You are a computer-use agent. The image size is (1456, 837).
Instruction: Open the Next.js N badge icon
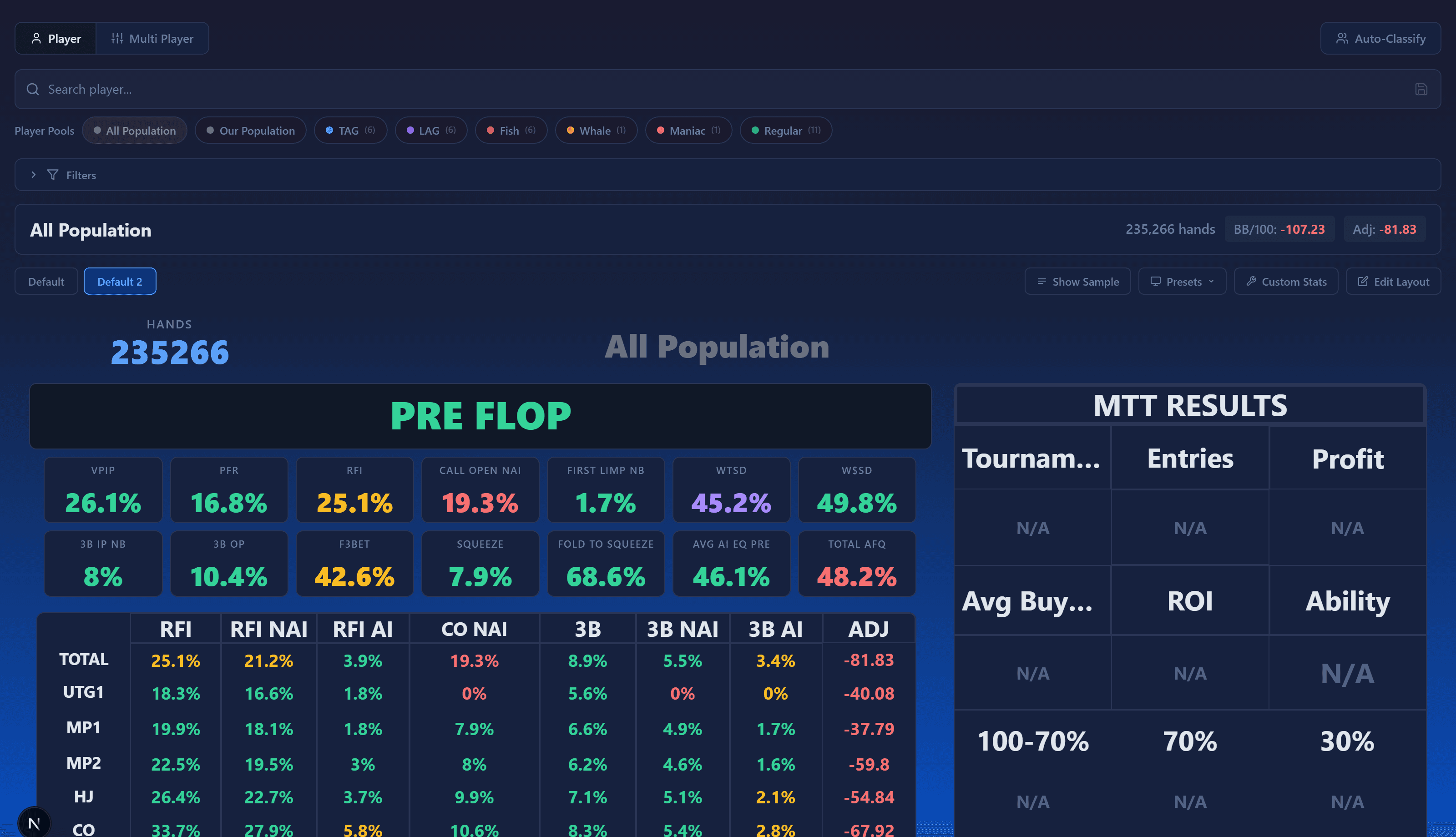coord(34,823)
